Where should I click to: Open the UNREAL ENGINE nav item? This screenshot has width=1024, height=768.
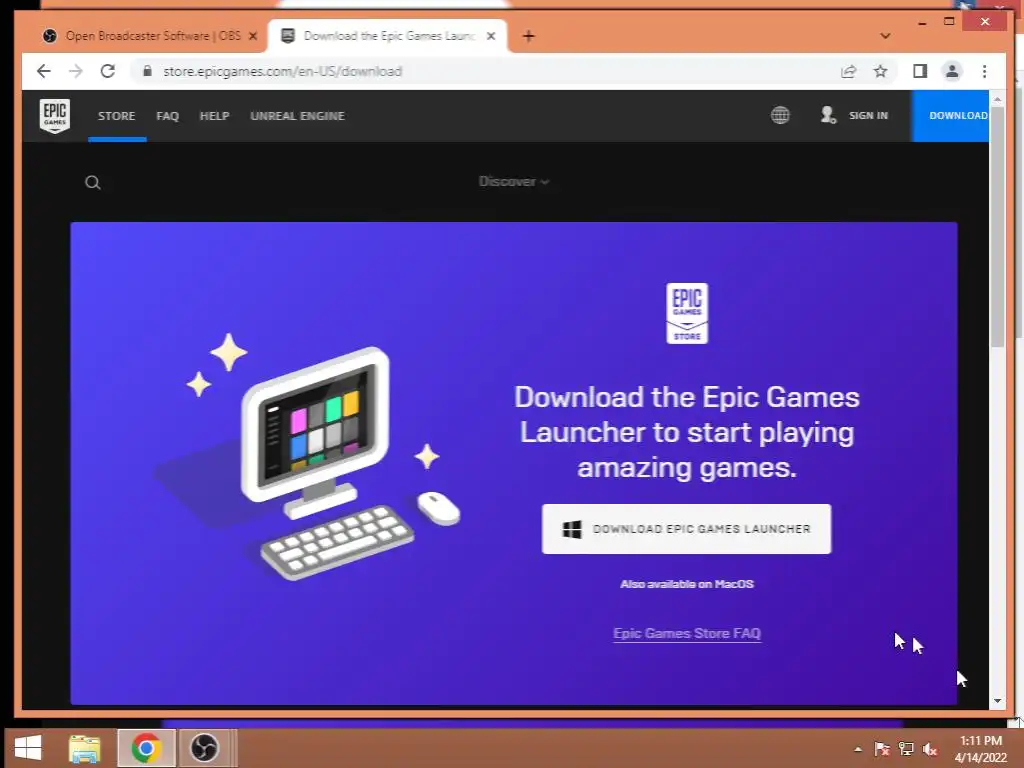coord(297,116)
